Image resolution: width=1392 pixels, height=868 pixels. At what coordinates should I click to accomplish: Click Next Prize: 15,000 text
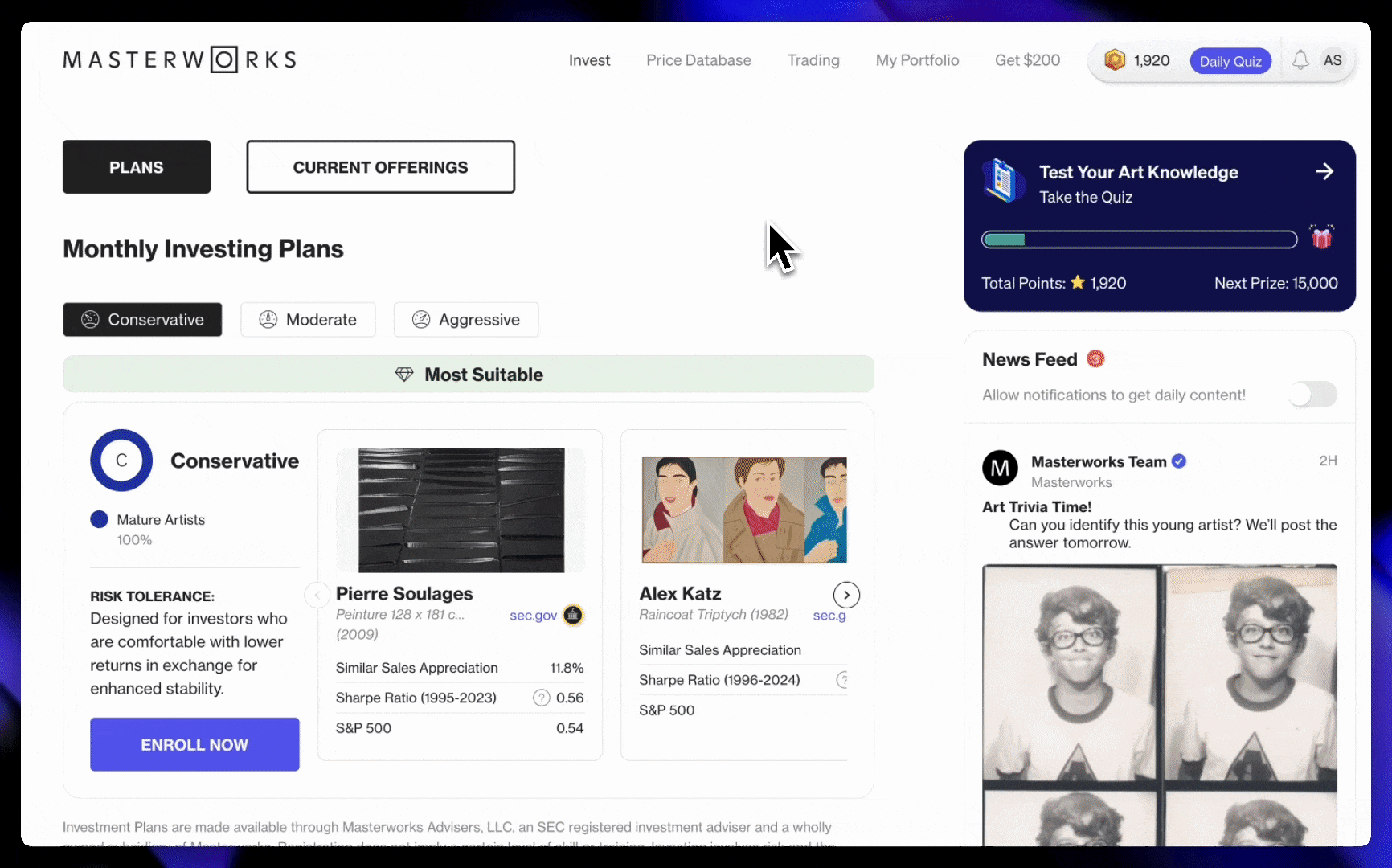[x=1275, y=283]
